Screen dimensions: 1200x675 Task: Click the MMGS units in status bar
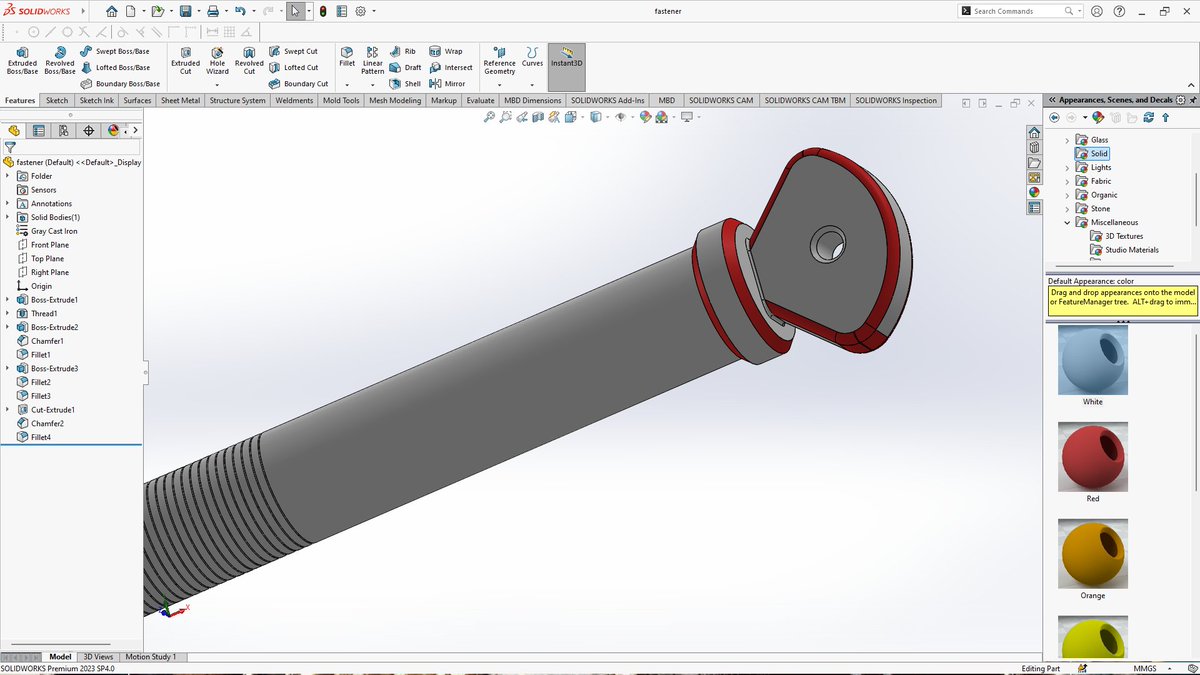(1145, 668)
